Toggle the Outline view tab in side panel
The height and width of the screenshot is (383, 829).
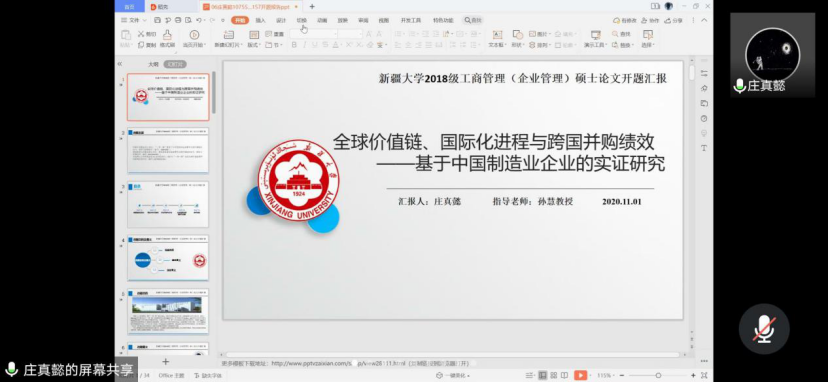pos(153,64)
